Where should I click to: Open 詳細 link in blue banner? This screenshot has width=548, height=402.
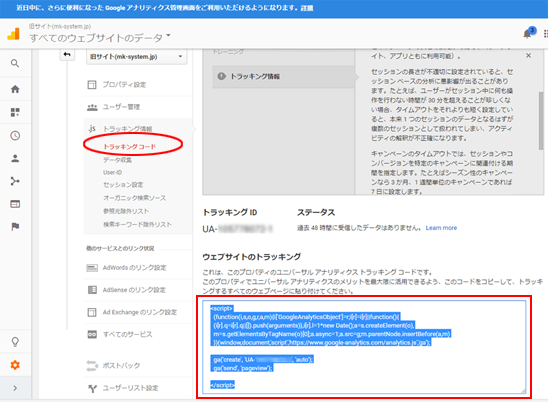tap(307, 8)
